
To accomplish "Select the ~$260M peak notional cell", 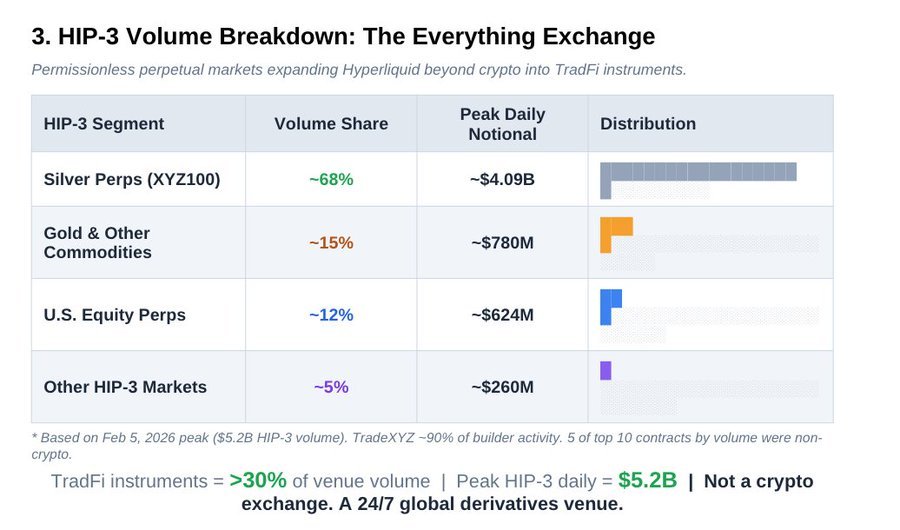I will (502, 387).
